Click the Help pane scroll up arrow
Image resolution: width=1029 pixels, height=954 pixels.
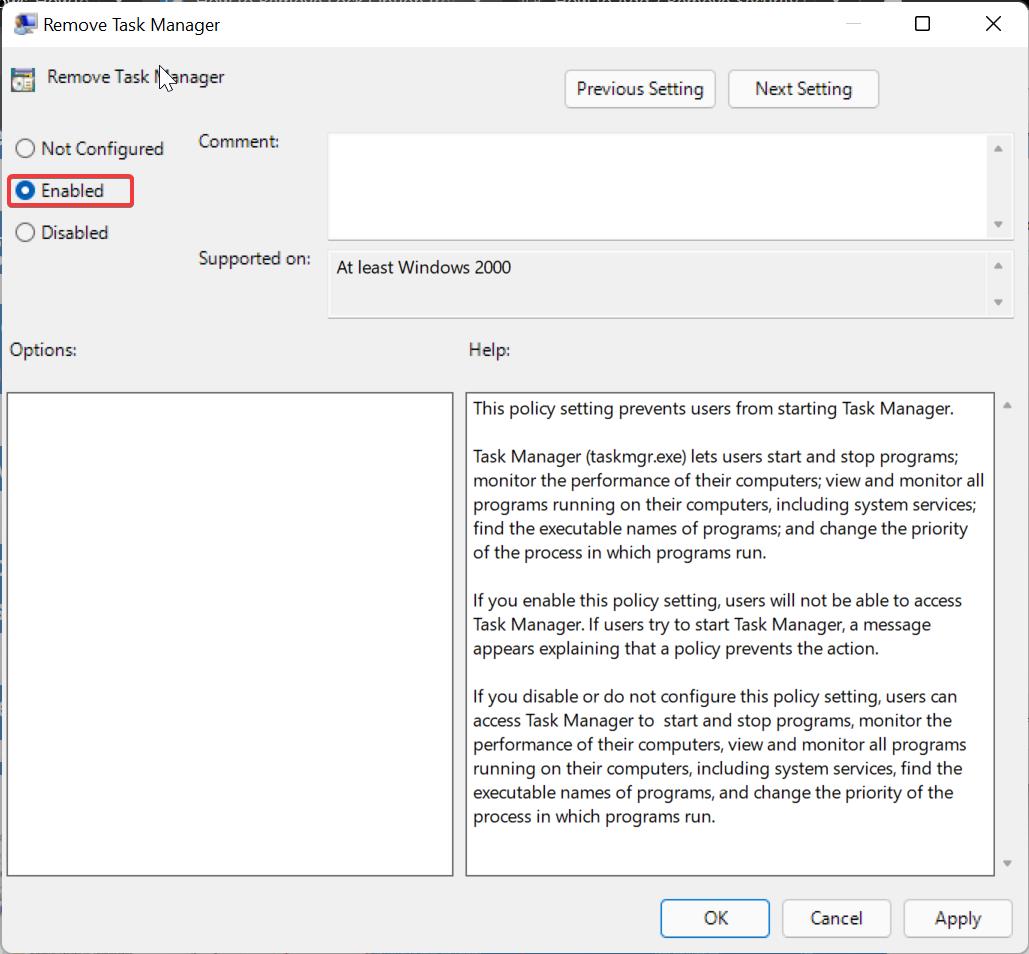click(1007, 405)
